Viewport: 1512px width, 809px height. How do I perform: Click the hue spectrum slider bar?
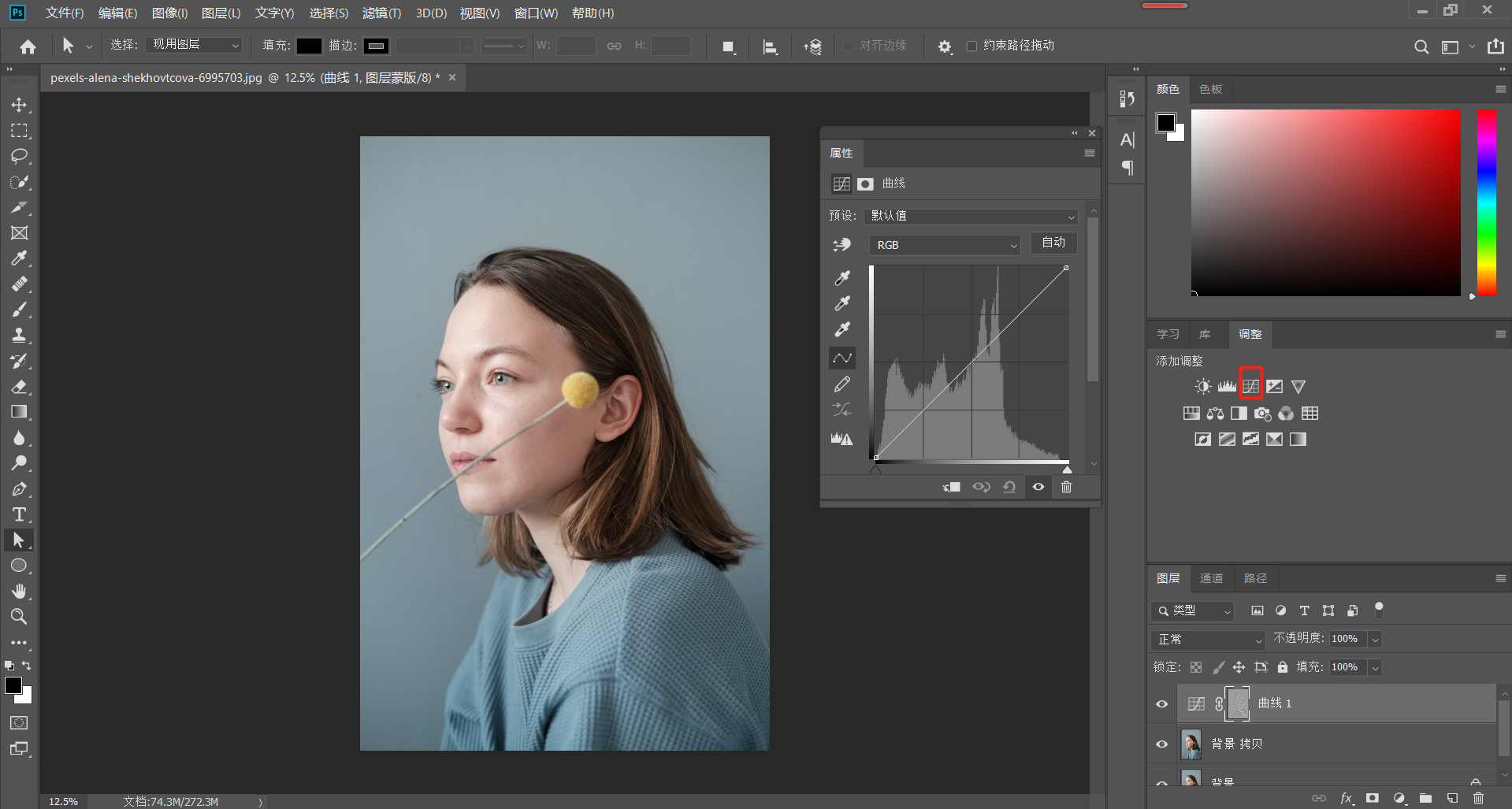[x=1486, y=203]
